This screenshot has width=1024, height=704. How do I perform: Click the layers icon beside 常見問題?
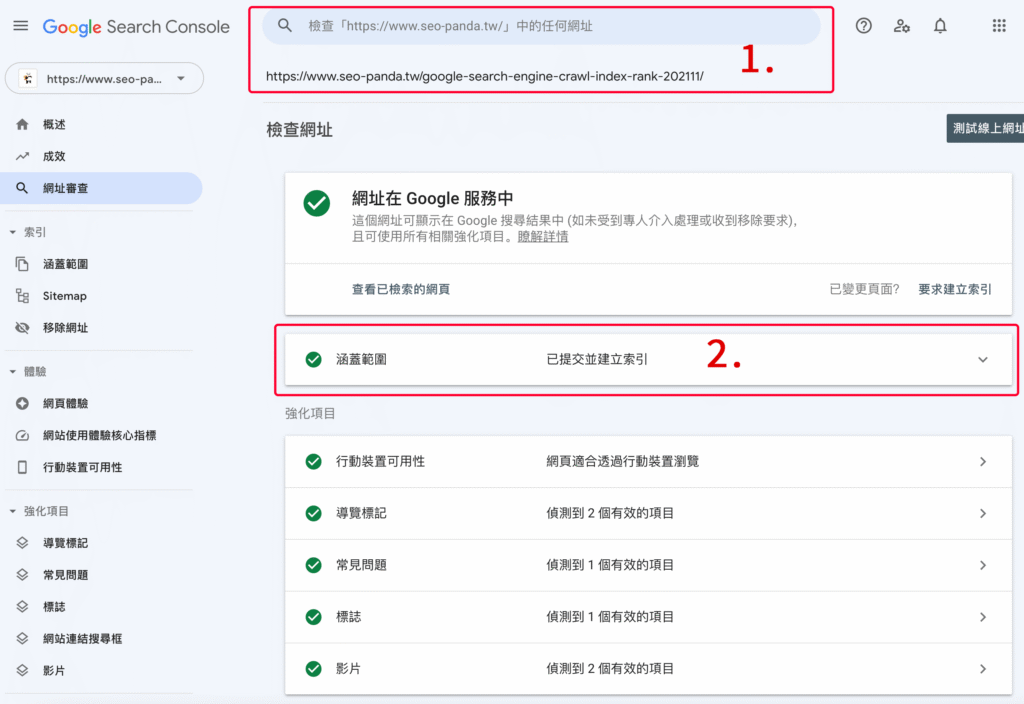pyautogui.click(x=22, y=575)
